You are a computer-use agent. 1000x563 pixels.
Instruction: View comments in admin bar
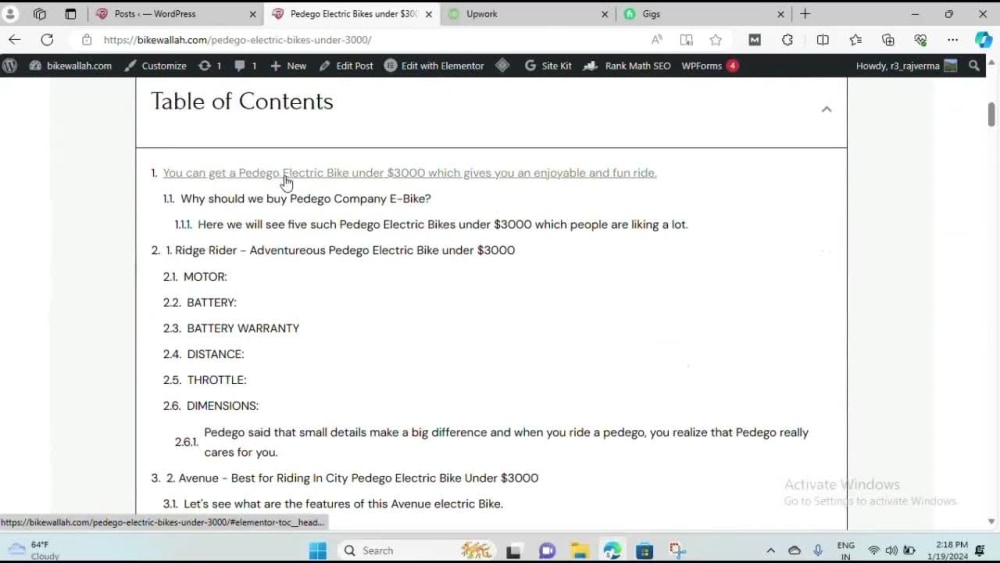(x=246, y=66)
